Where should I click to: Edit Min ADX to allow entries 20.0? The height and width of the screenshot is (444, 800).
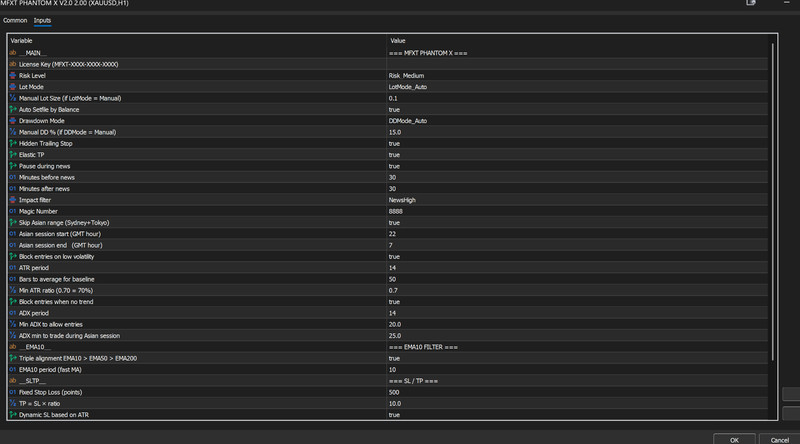coord(577,324)
